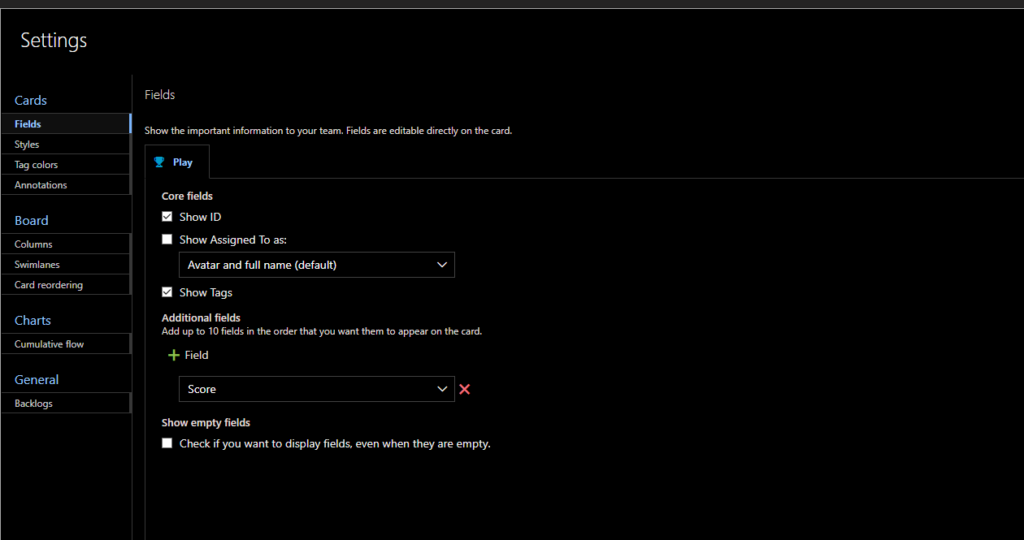This screenshot has height=540, width=1024.
Task: Open the Score field dropdown
Action: pos(317,389)
